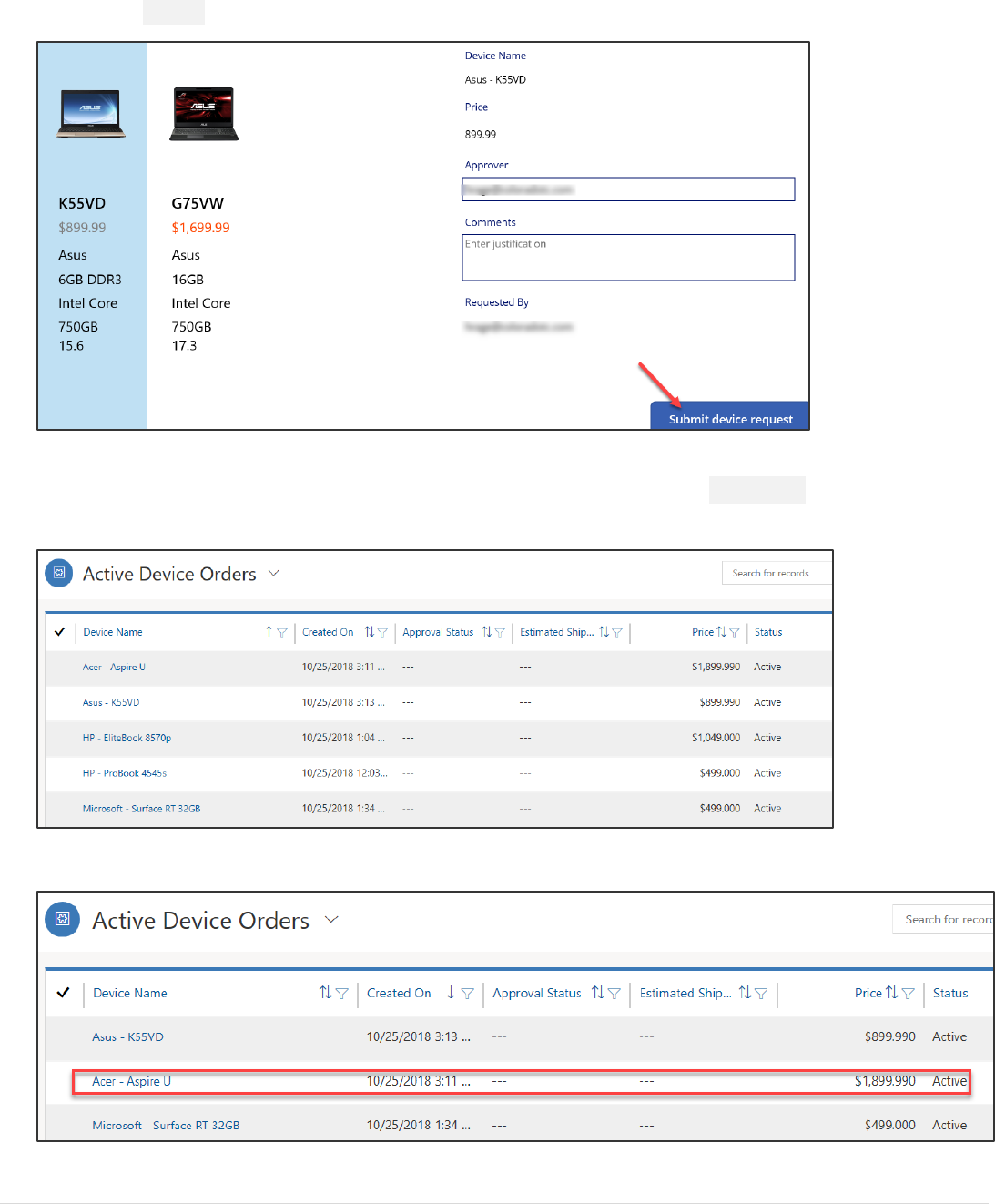Filter Device Name column in grid with red-boxed row
This screenshot has height=1204, width=995.
pos(342,994)
